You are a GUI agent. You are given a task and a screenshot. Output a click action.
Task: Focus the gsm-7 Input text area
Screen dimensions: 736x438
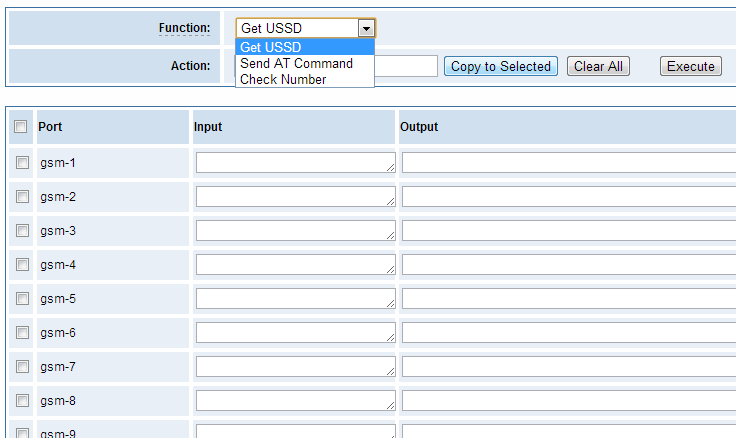295,366
